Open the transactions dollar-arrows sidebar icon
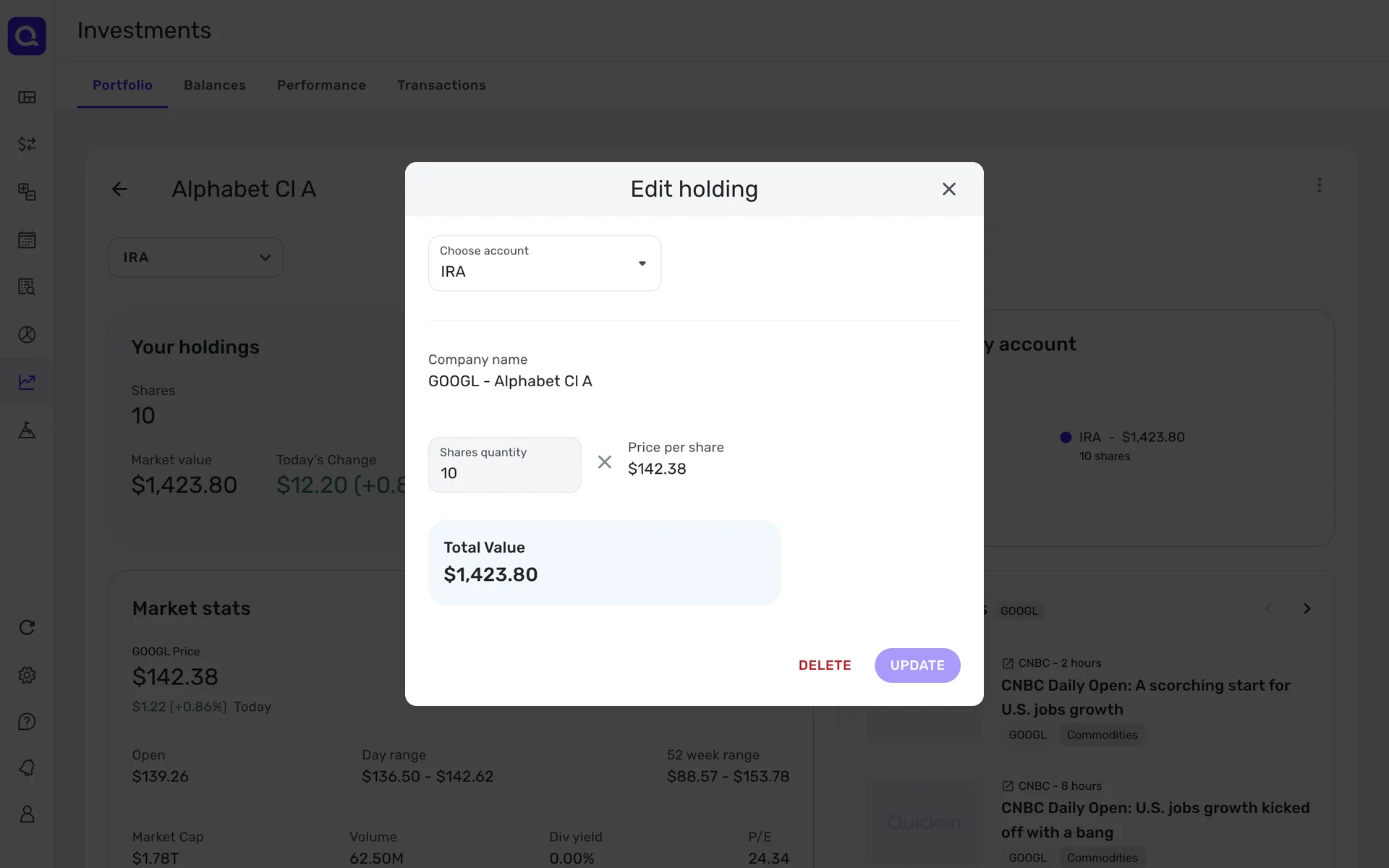1389x868 pixels. (x=27, y=145)
